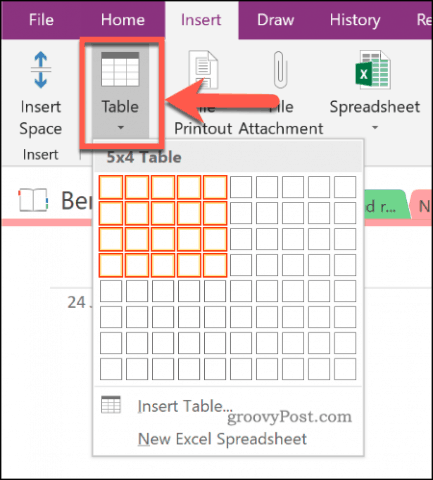
Task: Click the Insert Space arrows icon
Action: point(41,70)
